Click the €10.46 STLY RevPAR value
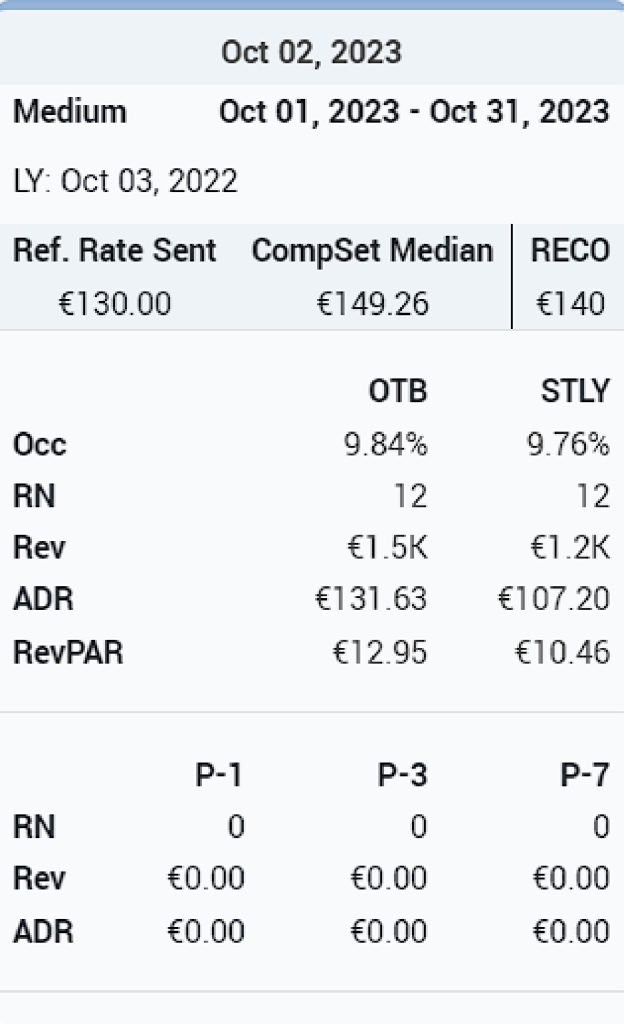The height and width of the screenshot is (1024, 624). coord(563,652)
